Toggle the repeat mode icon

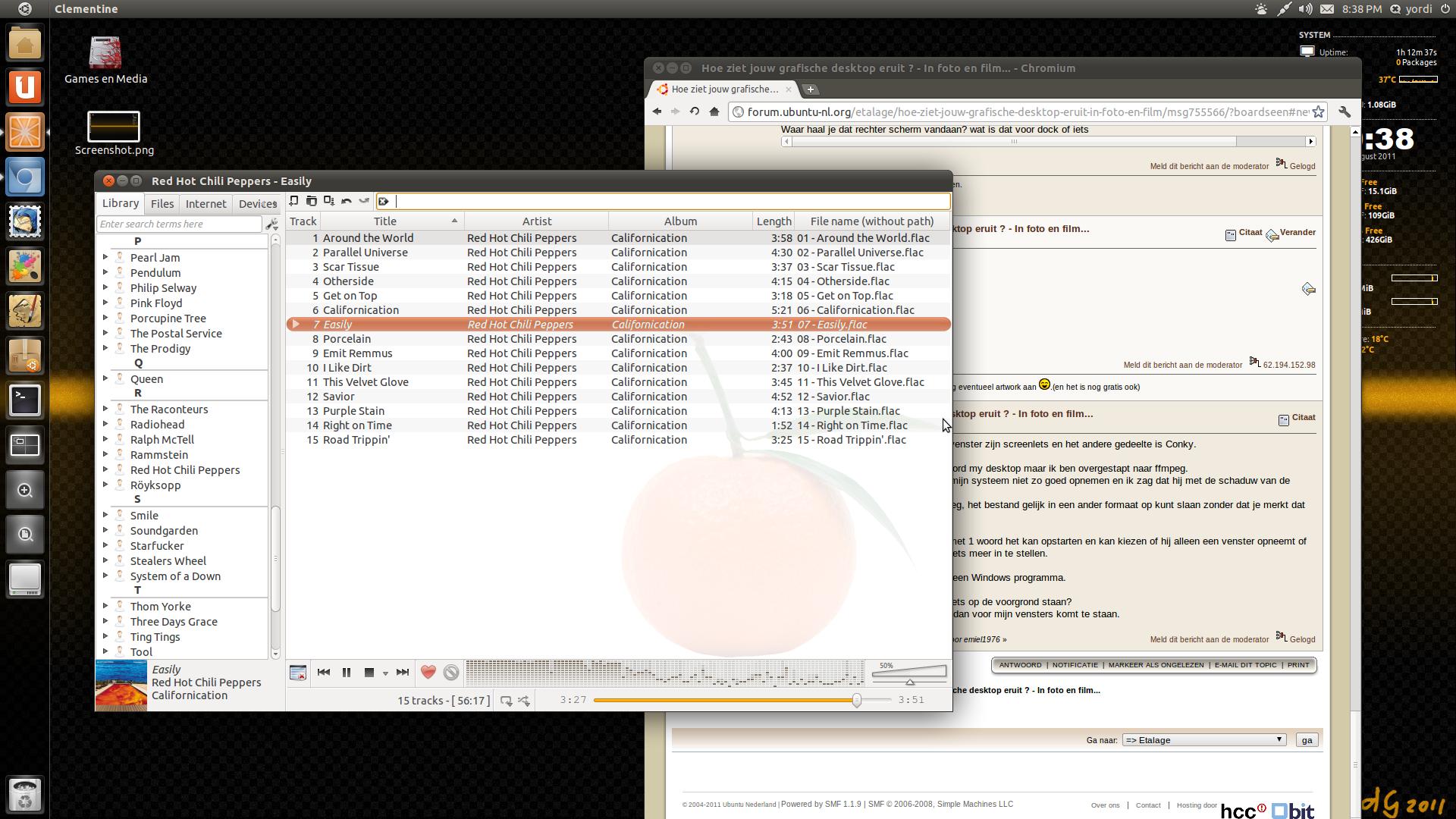coord(507,701)
